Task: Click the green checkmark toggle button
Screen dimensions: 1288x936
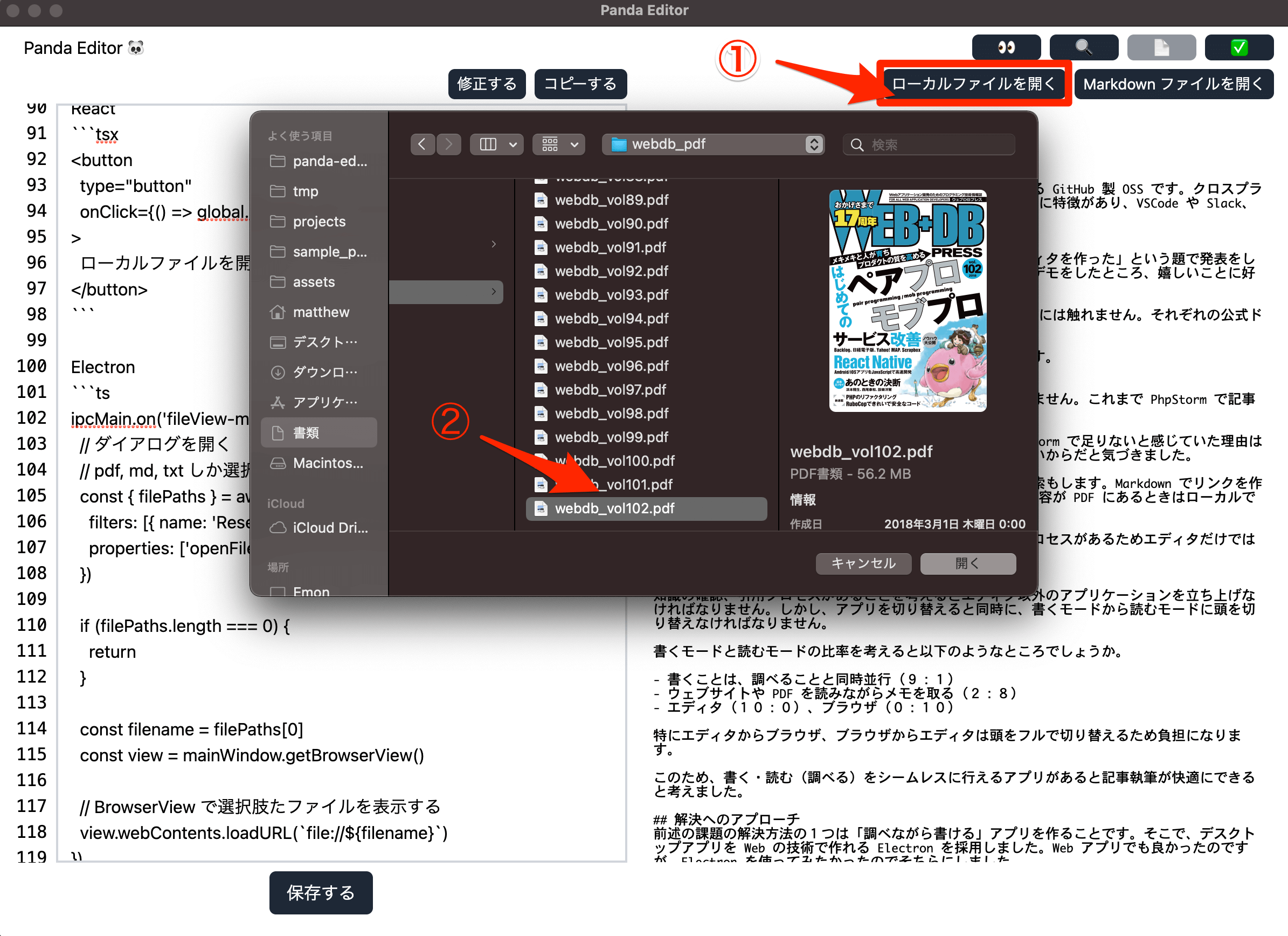Action: [1238, 47]
